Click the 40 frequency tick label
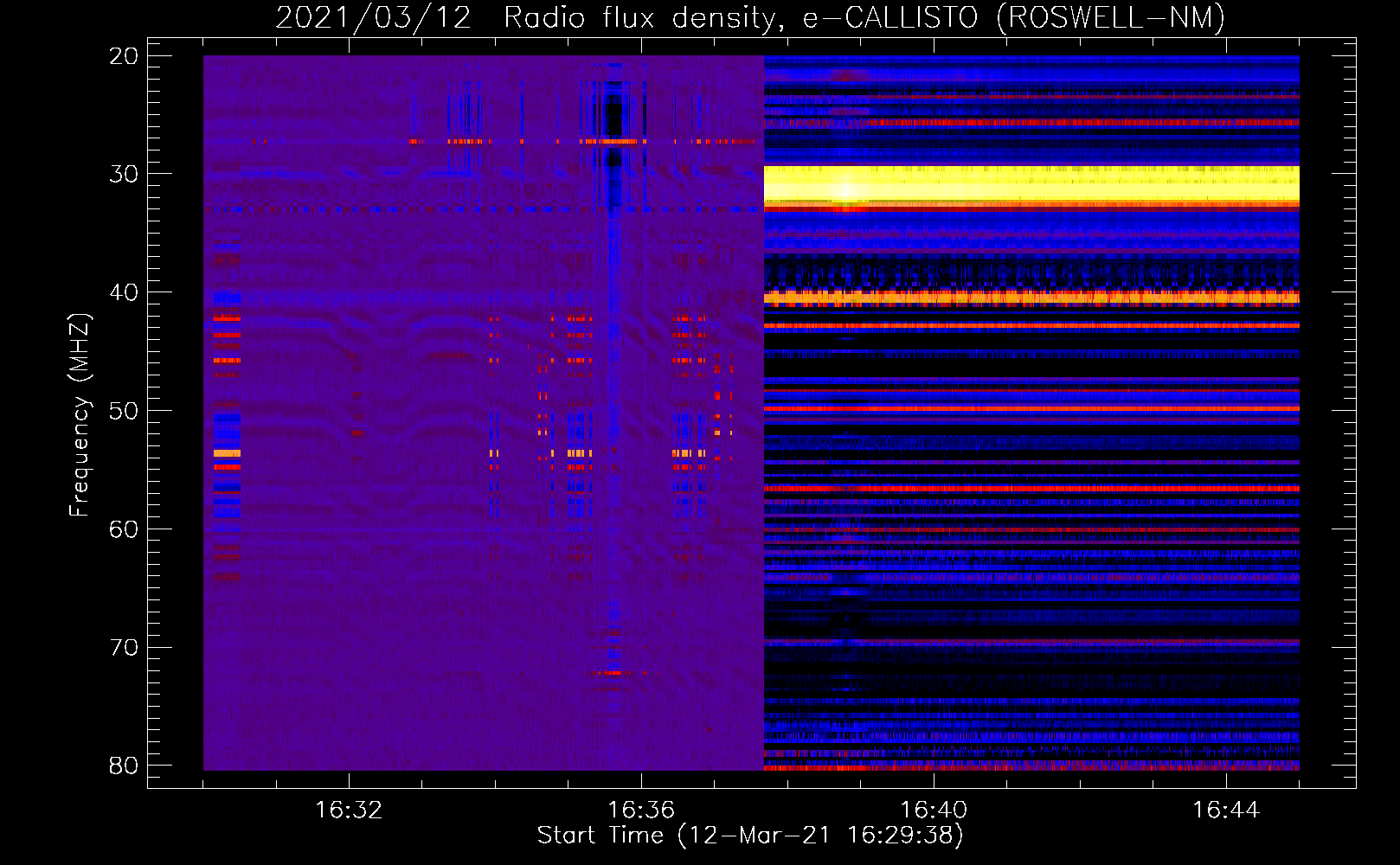 (124, 292)
